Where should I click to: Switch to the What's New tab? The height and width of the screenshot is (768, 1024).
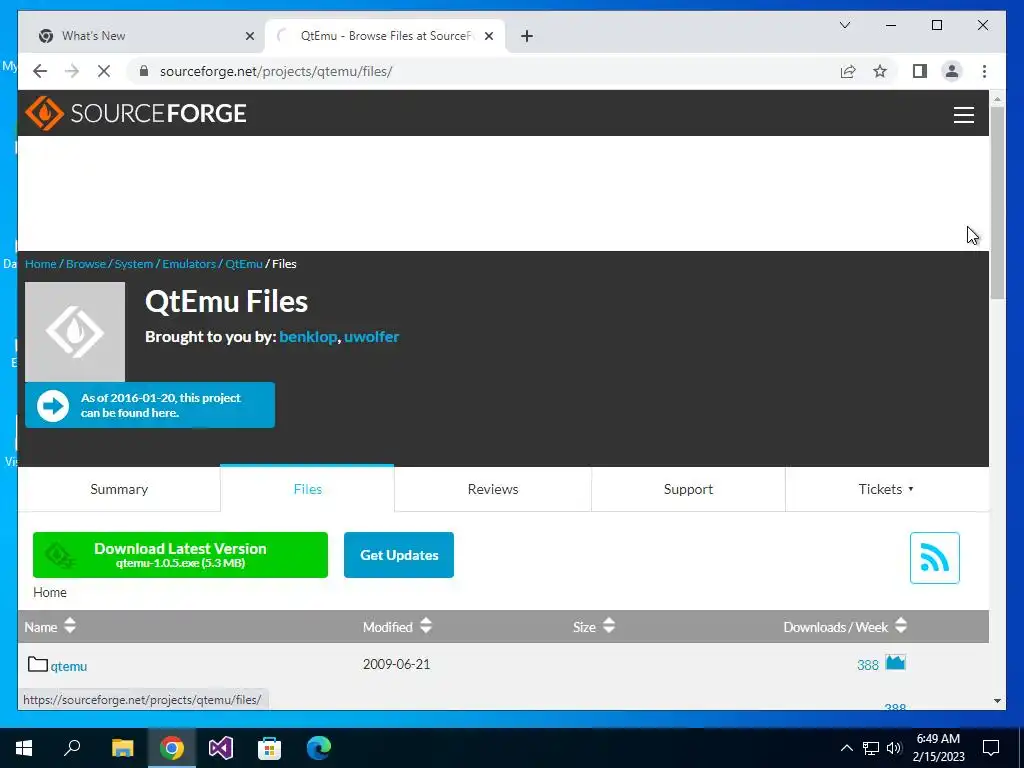(x=141, y=36)
